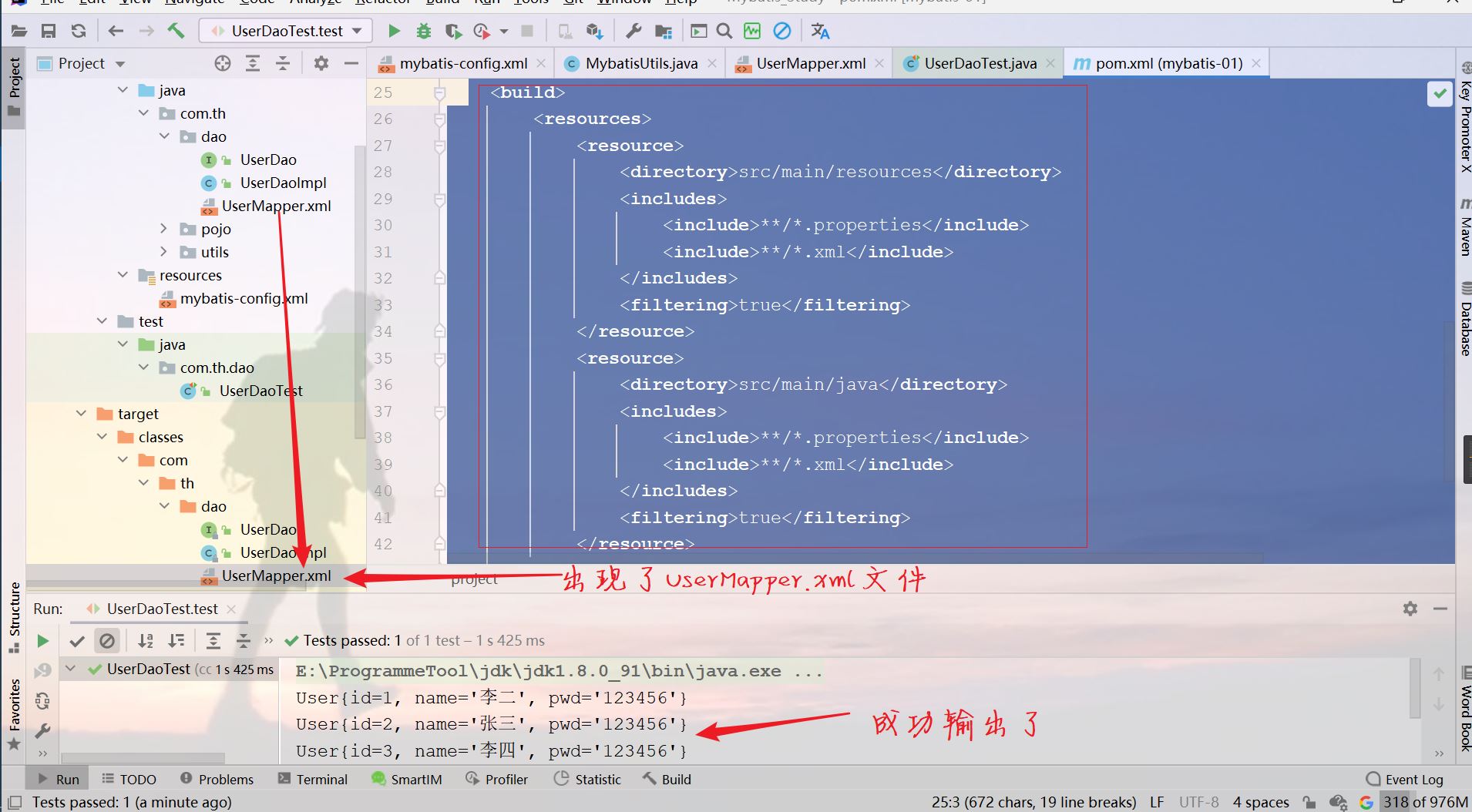Change the 4 spaces indent setting
This screenshot has height=812, width=1472.
(x=1261, y=802)
